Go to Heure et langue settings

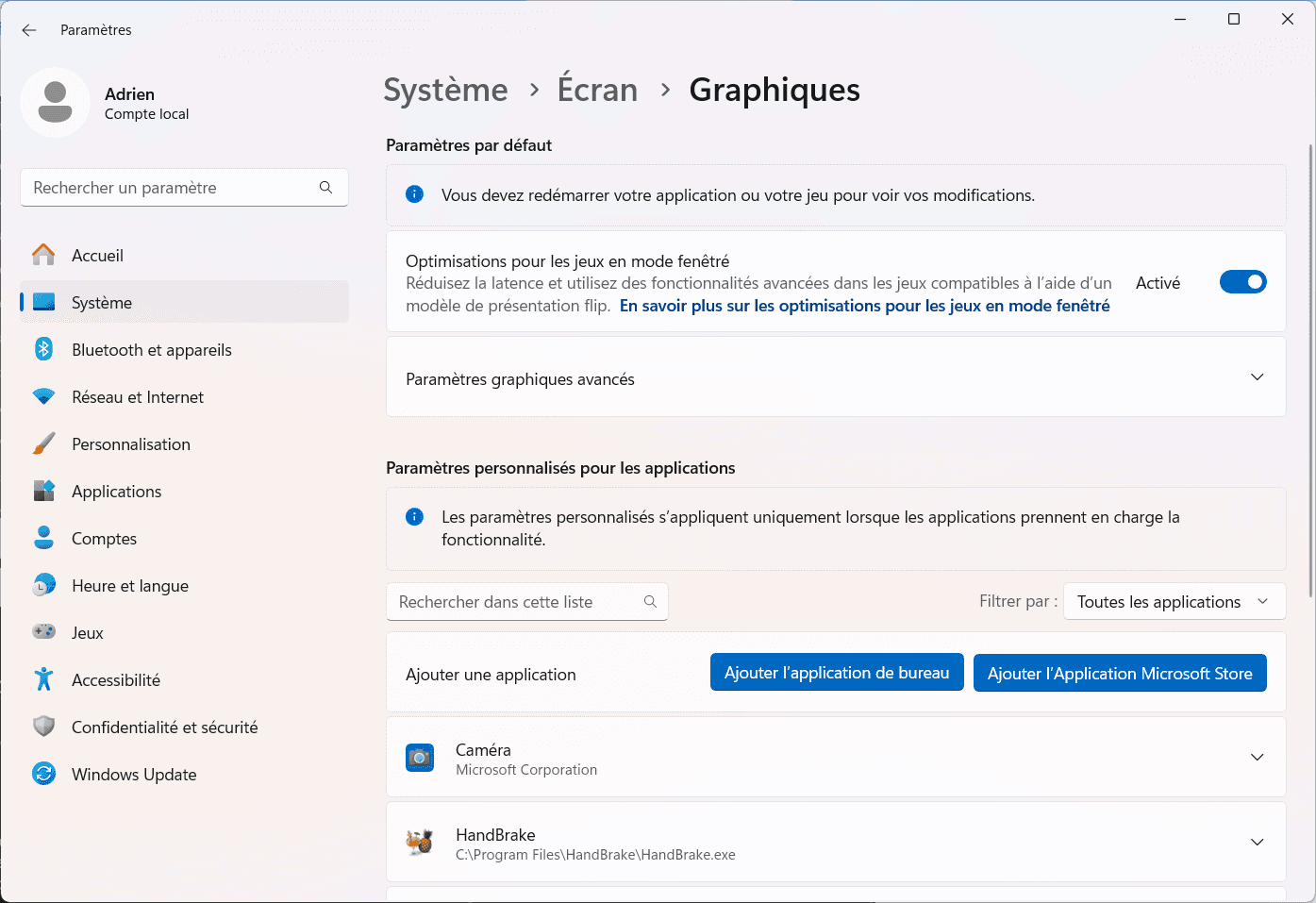point(184,585)
